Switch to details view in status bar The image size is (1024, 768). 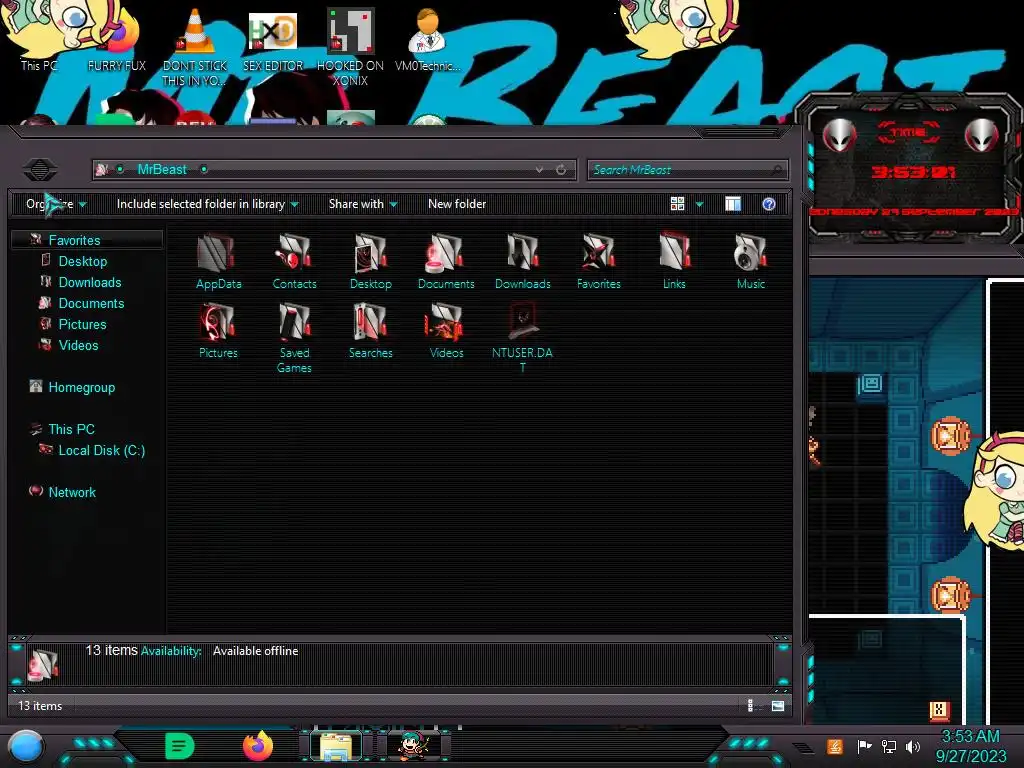tap(750, 705)
